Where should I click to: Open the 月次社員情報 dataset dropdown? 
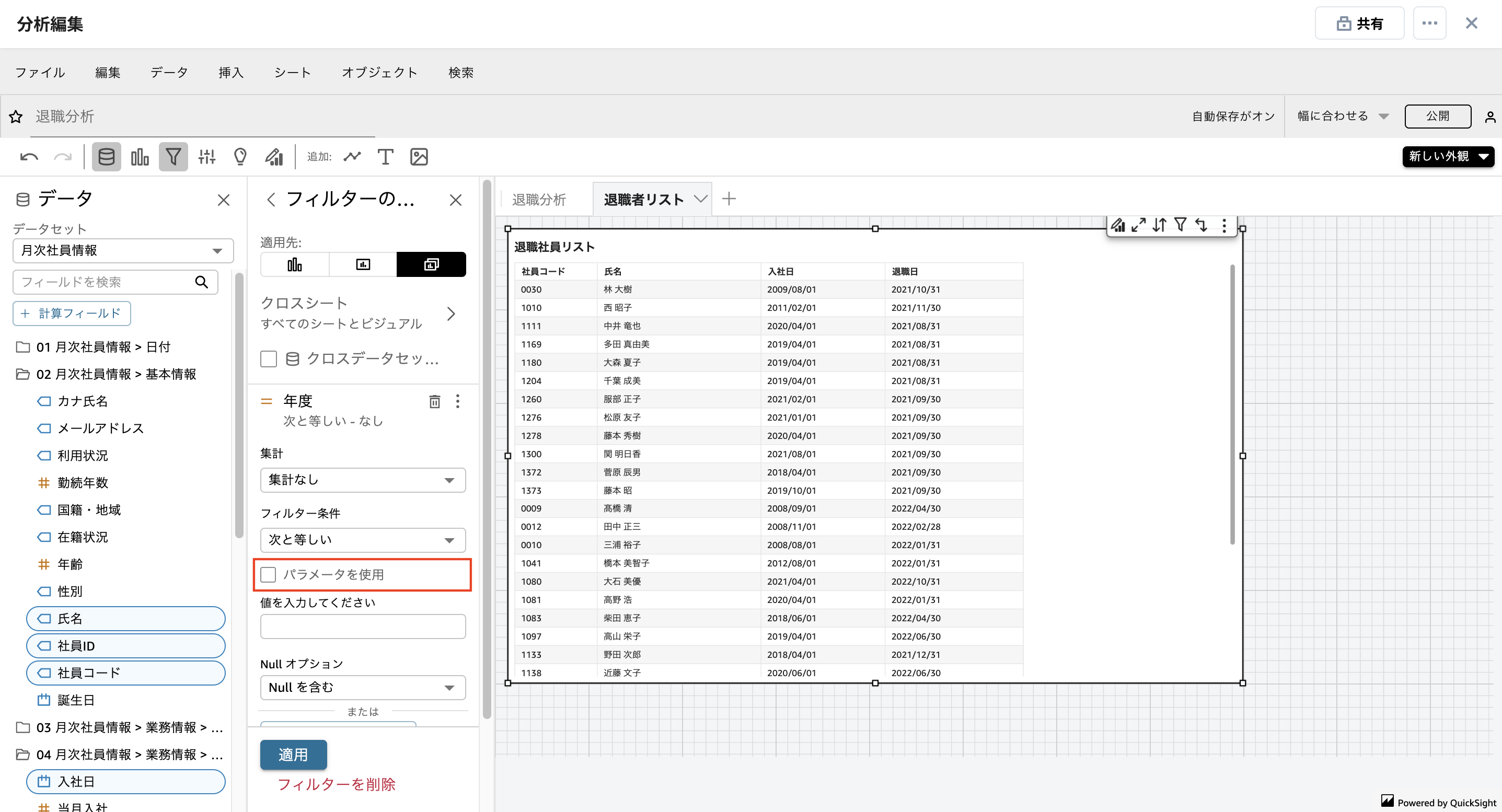point(122,250)
